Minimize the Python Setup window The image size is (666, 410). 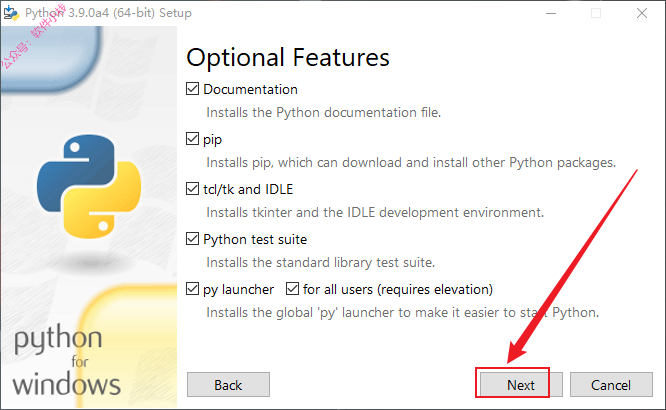click(551, 13)
